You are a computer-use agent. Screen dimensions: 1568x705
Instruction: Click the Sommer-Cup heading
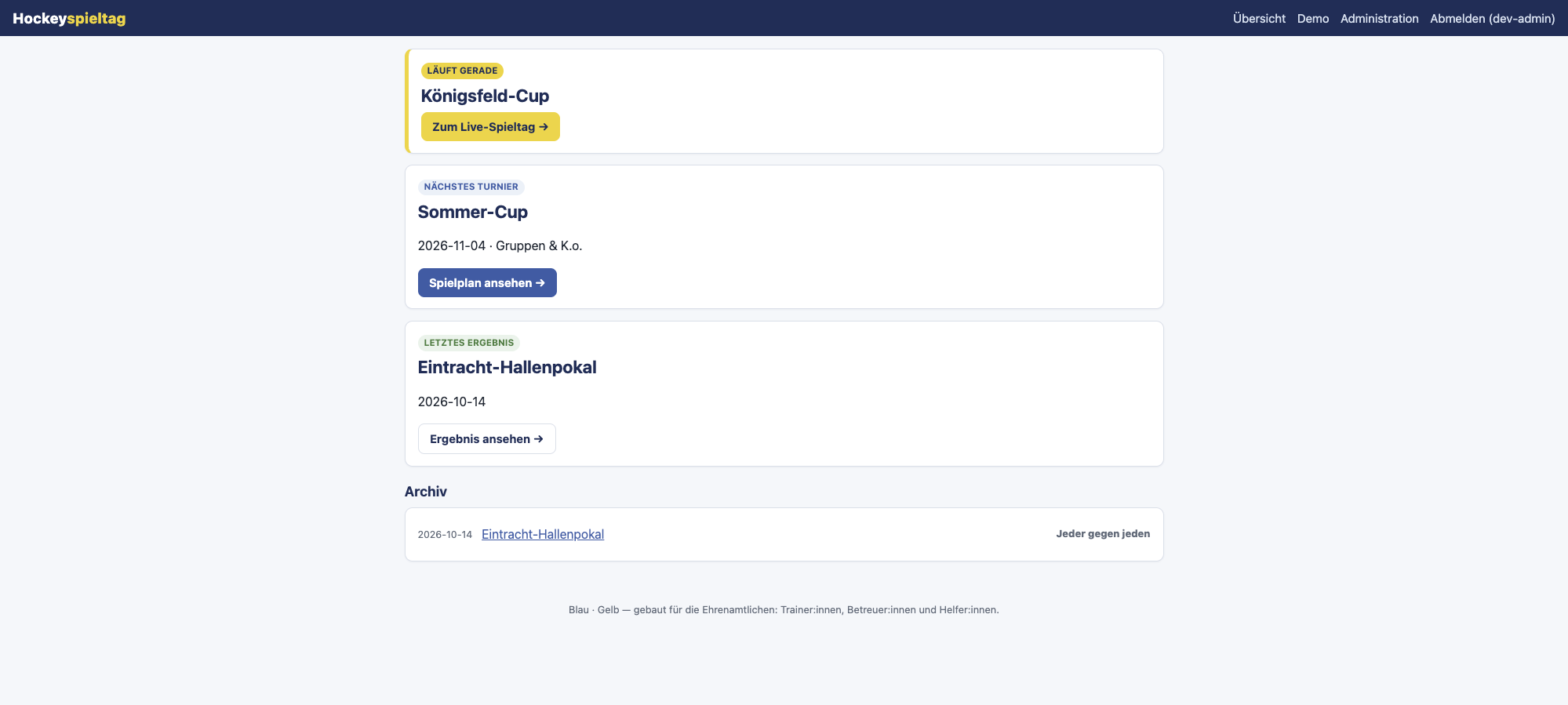[472, 212]
